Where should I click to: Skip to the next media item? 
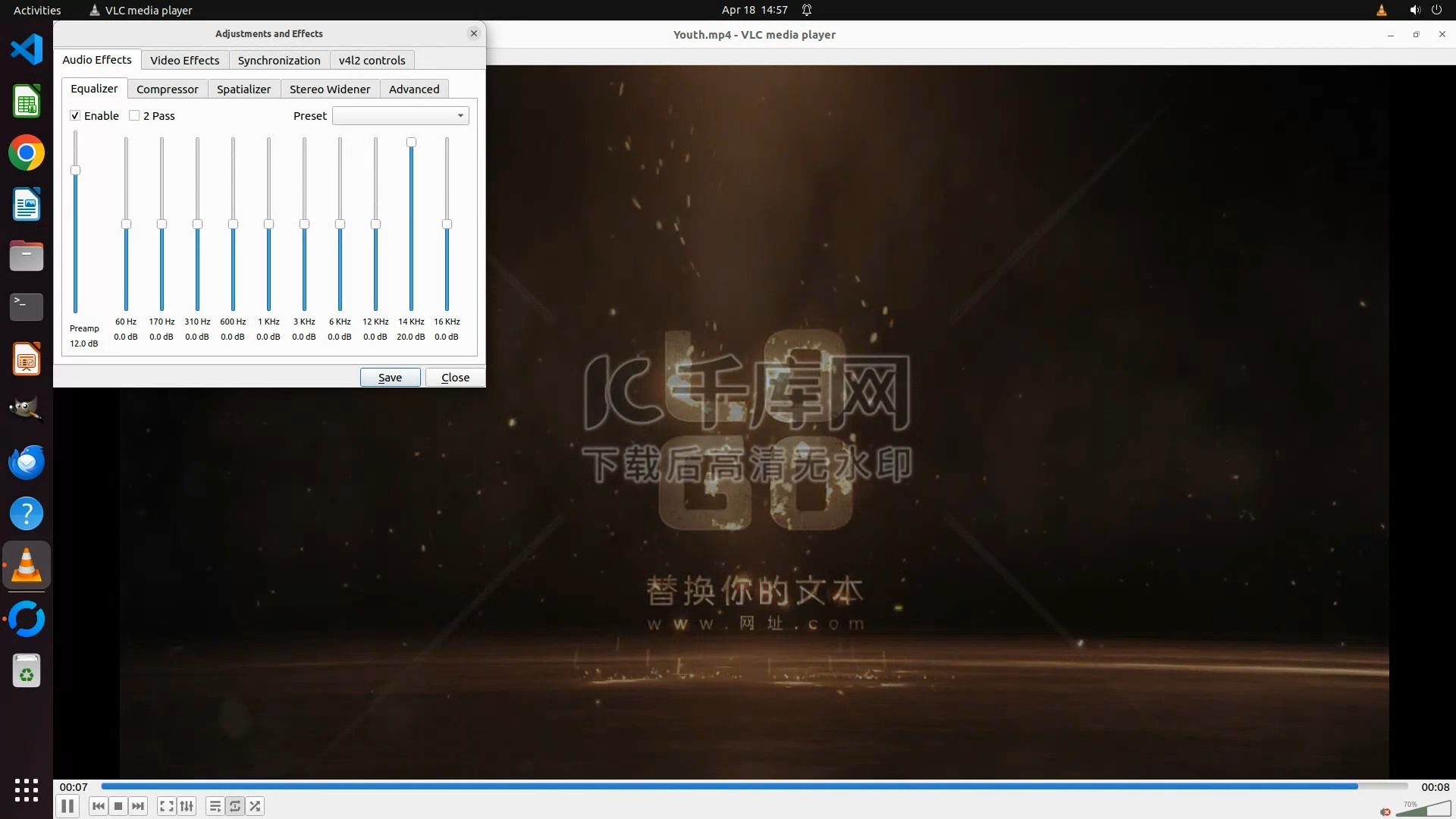pyautogui.click(x=138, y=806)
